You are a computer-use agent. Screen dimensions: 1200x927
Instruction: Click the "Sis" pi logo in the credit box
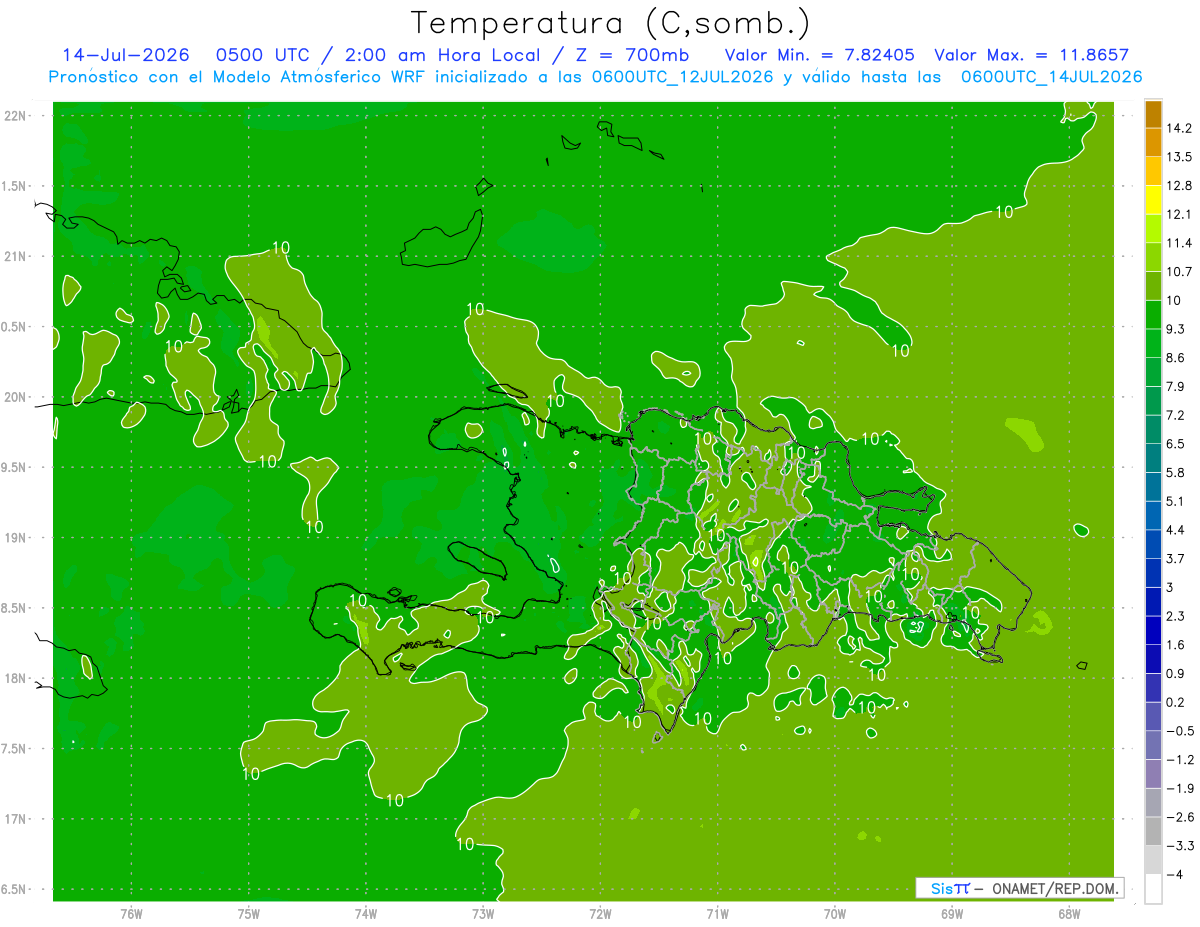pos(950,888)
